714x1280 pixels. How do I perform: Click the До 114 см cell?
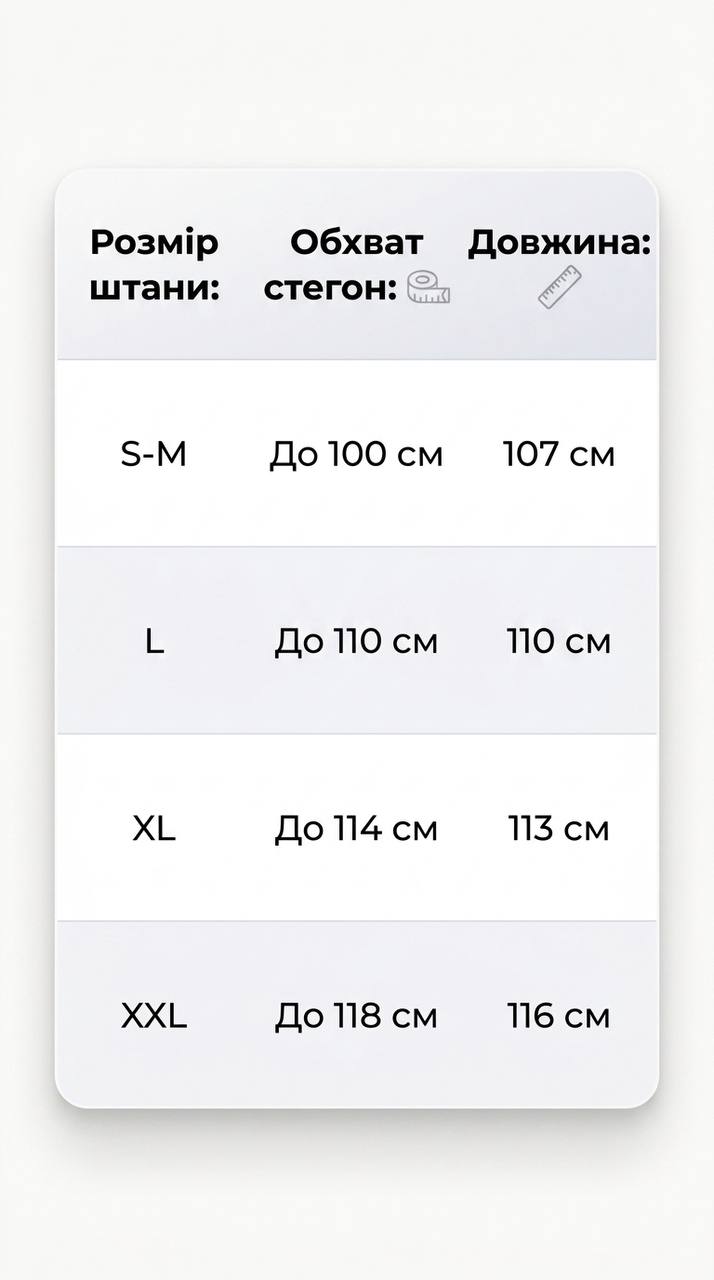[x=356, y=829]
